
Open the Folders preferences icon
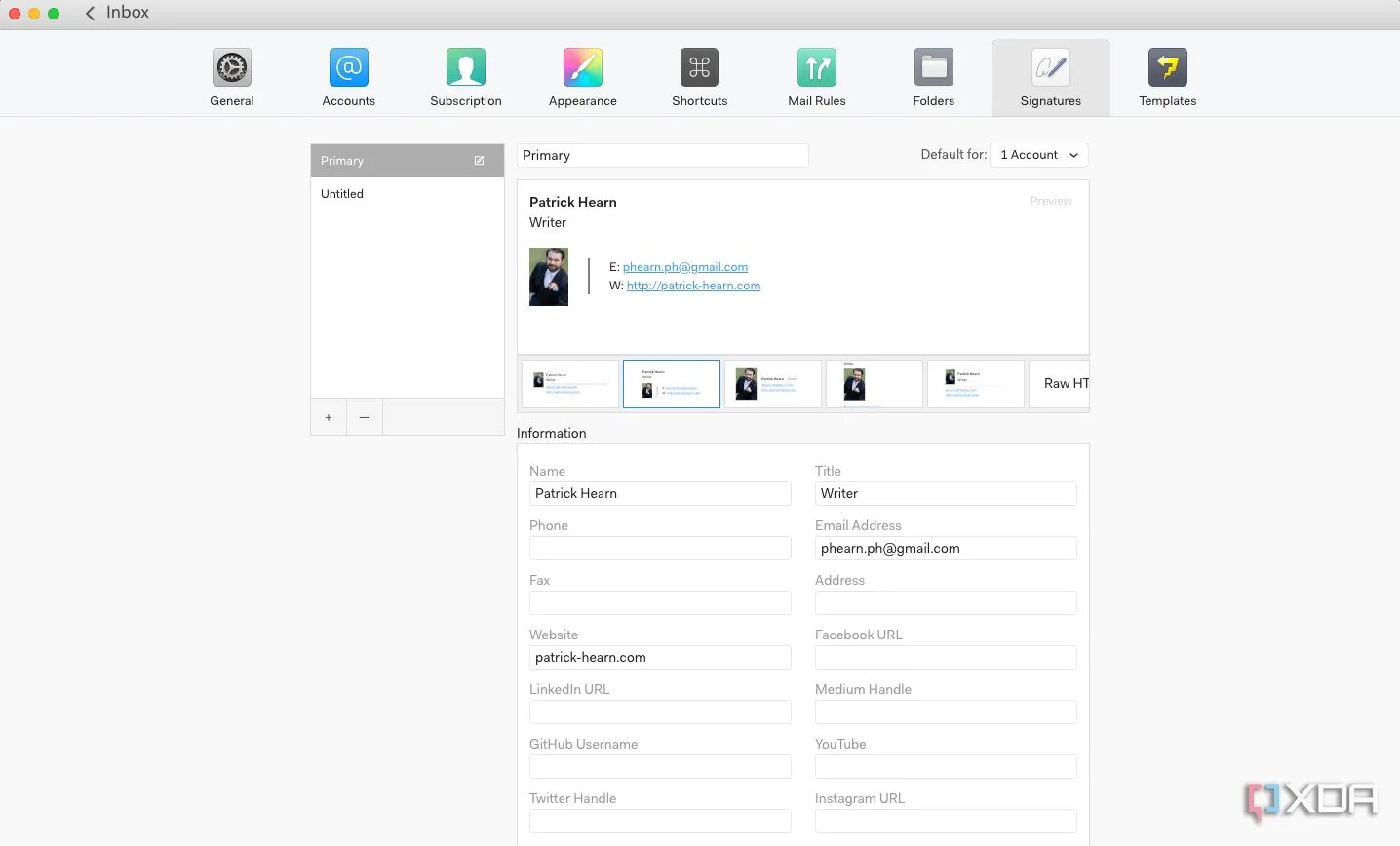pyautogui.click(x=934, y=67)
